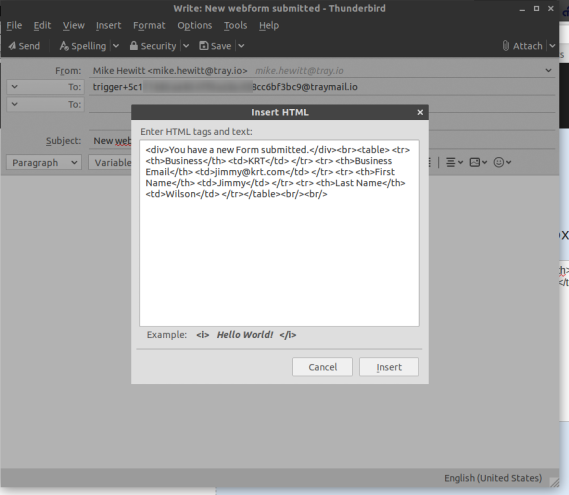Image resolution: width=569 pixels, height=495 pixels.
Task: Open the Variable Width font dropdown
Action: click(110, 163)
